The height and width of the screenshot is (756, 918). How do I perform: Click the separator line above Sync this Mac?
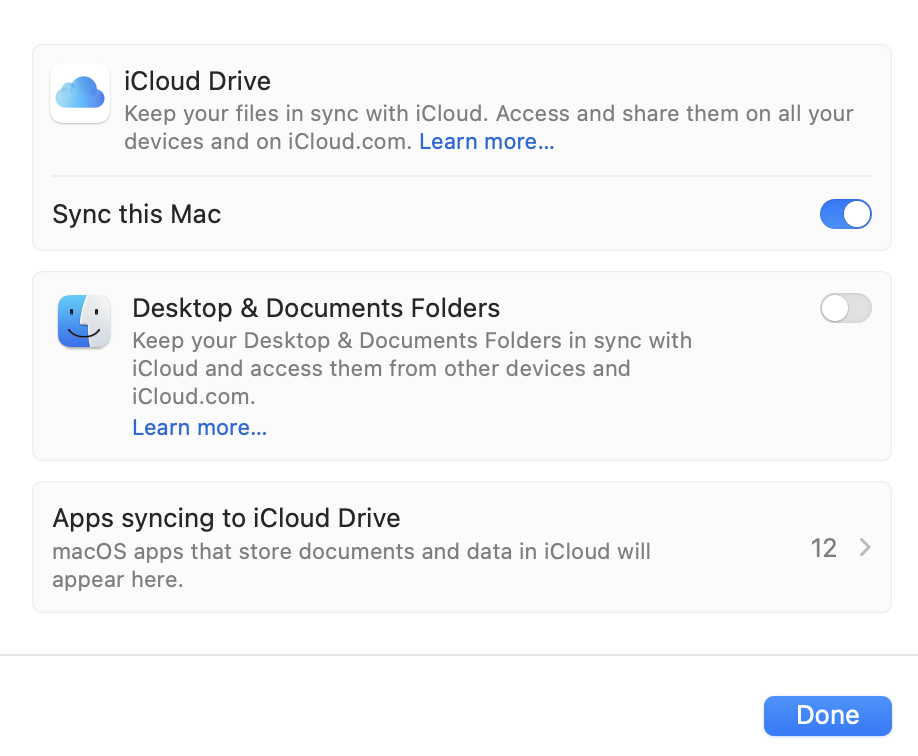(x=461, y=177)
